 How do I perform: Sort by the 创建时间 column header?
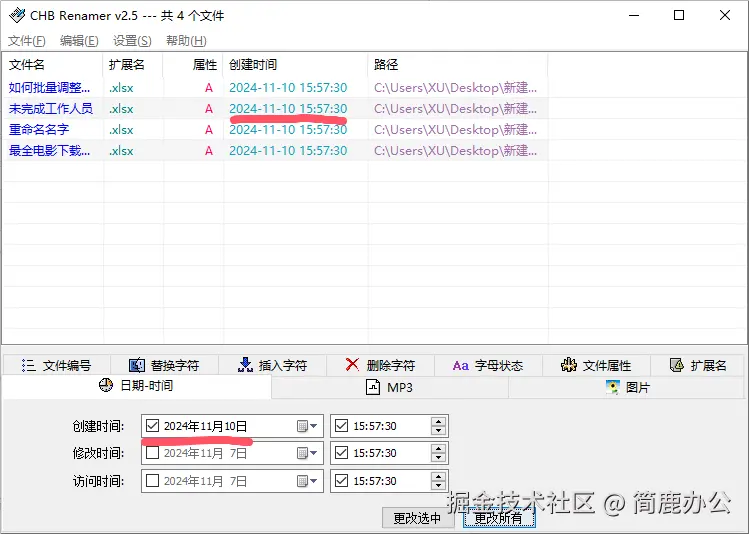295,64
